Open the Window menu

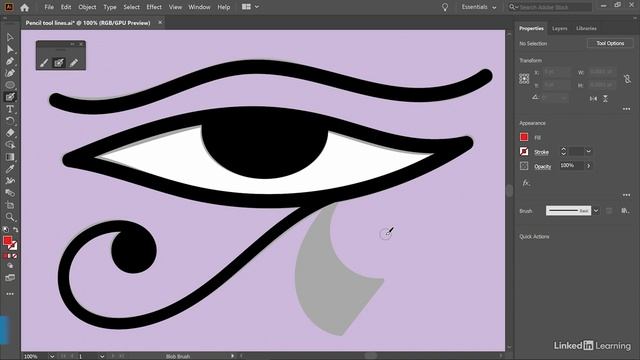pyautogui.click(x=199, y=7)
